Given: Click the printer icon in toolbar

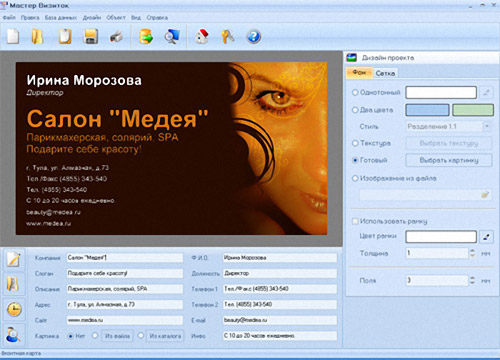Looking at the screenshot, I should tap(116, 37).
